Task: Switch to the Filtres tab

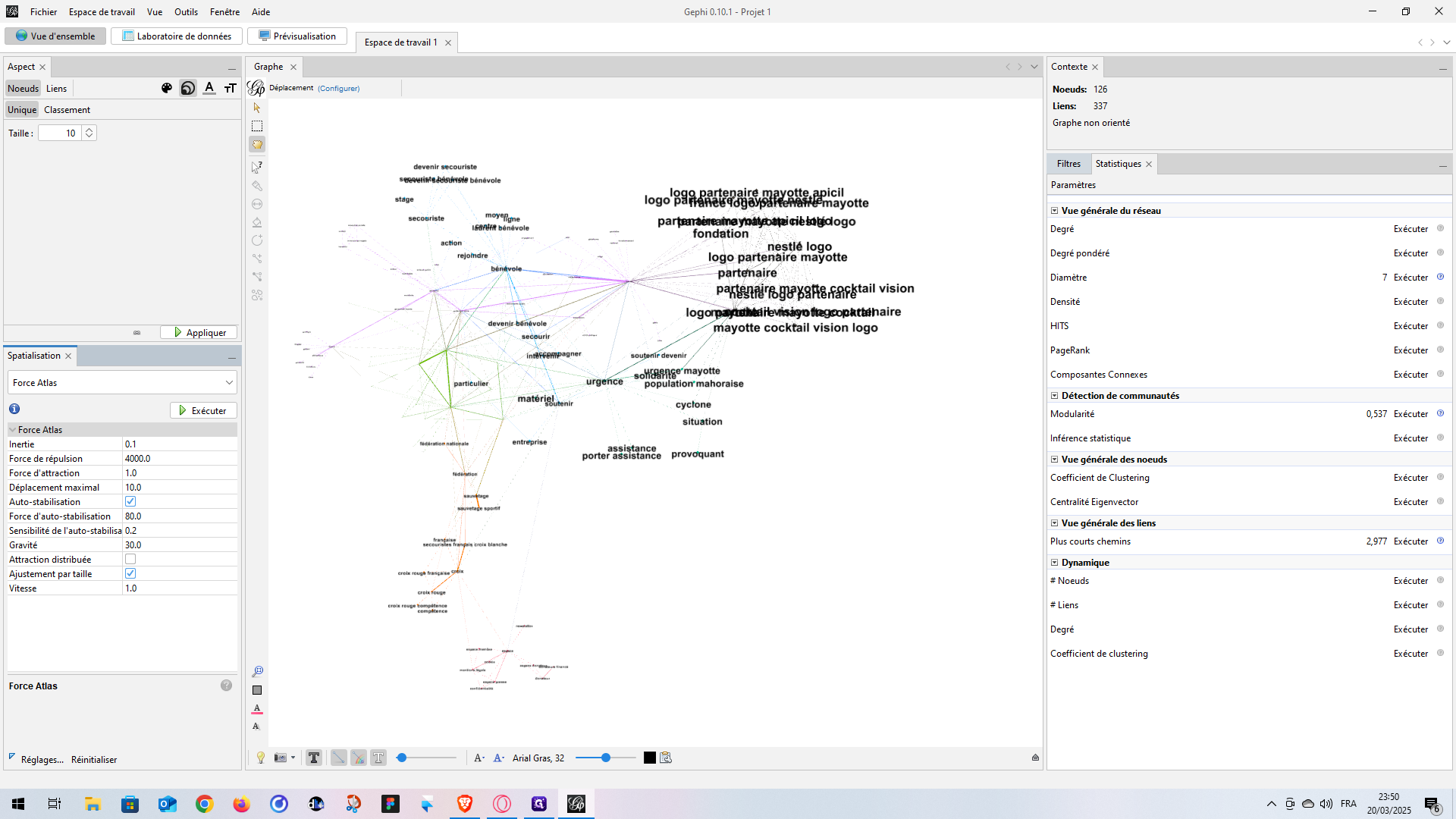Action: click(x=1068, y=164)
